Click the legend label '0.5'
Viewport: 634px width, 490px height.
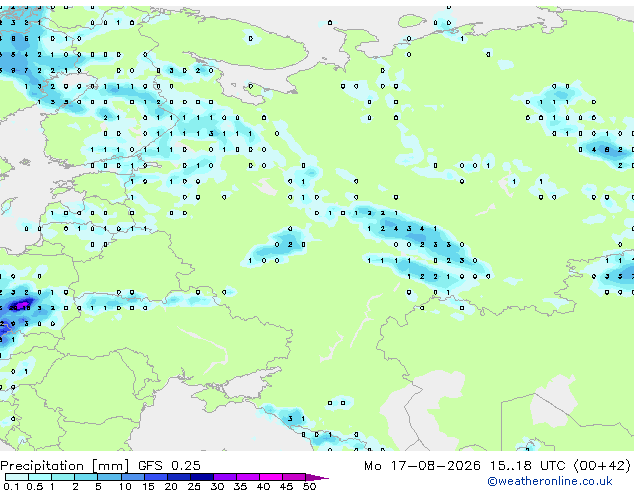click(x=35, y=486)
